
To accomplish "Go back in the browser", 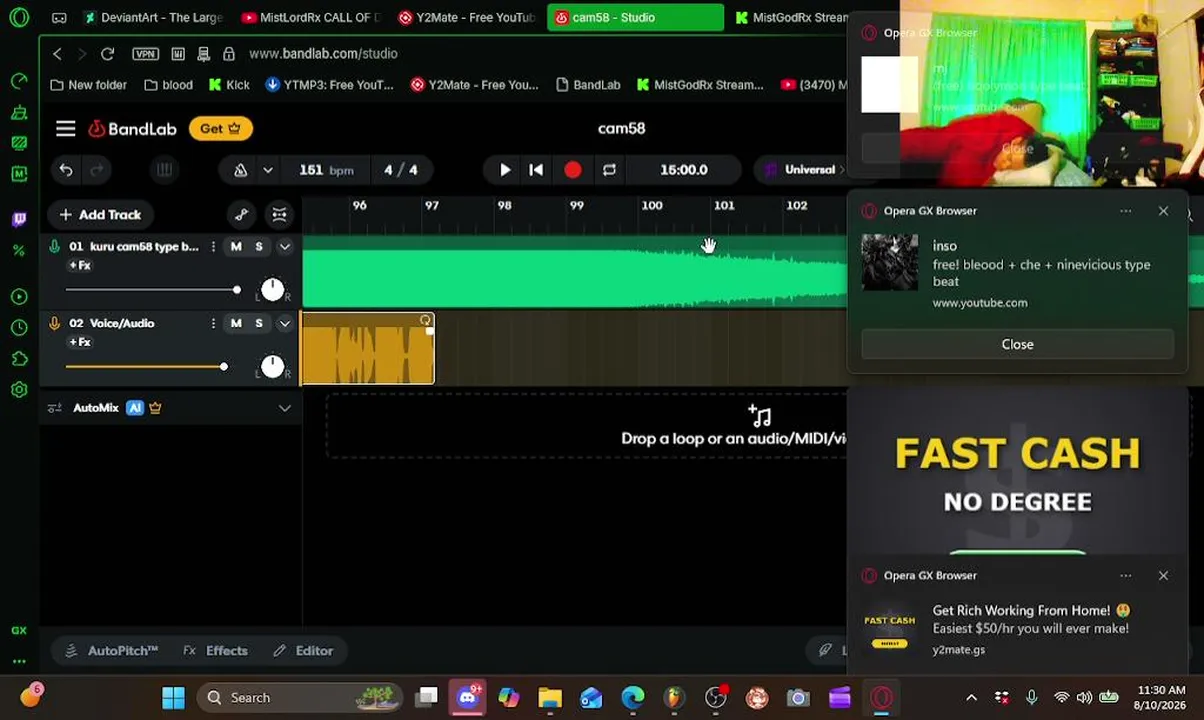I will (57, 54).
